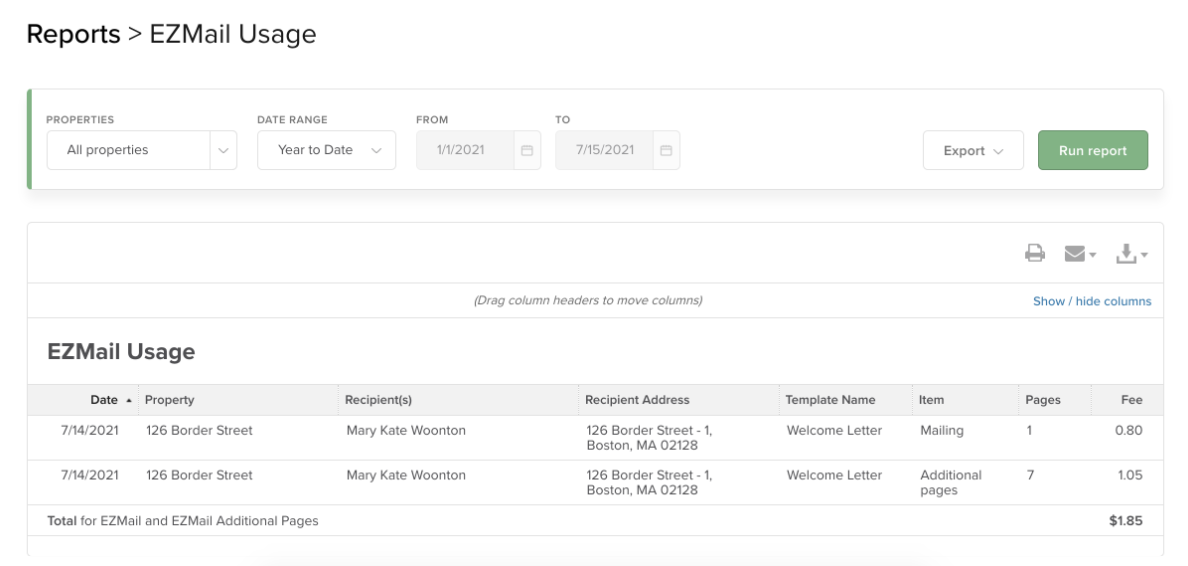Screen dimensions: 1188x566
Task: Open the email report envelope icon
Action: (x=1075, y=255)
